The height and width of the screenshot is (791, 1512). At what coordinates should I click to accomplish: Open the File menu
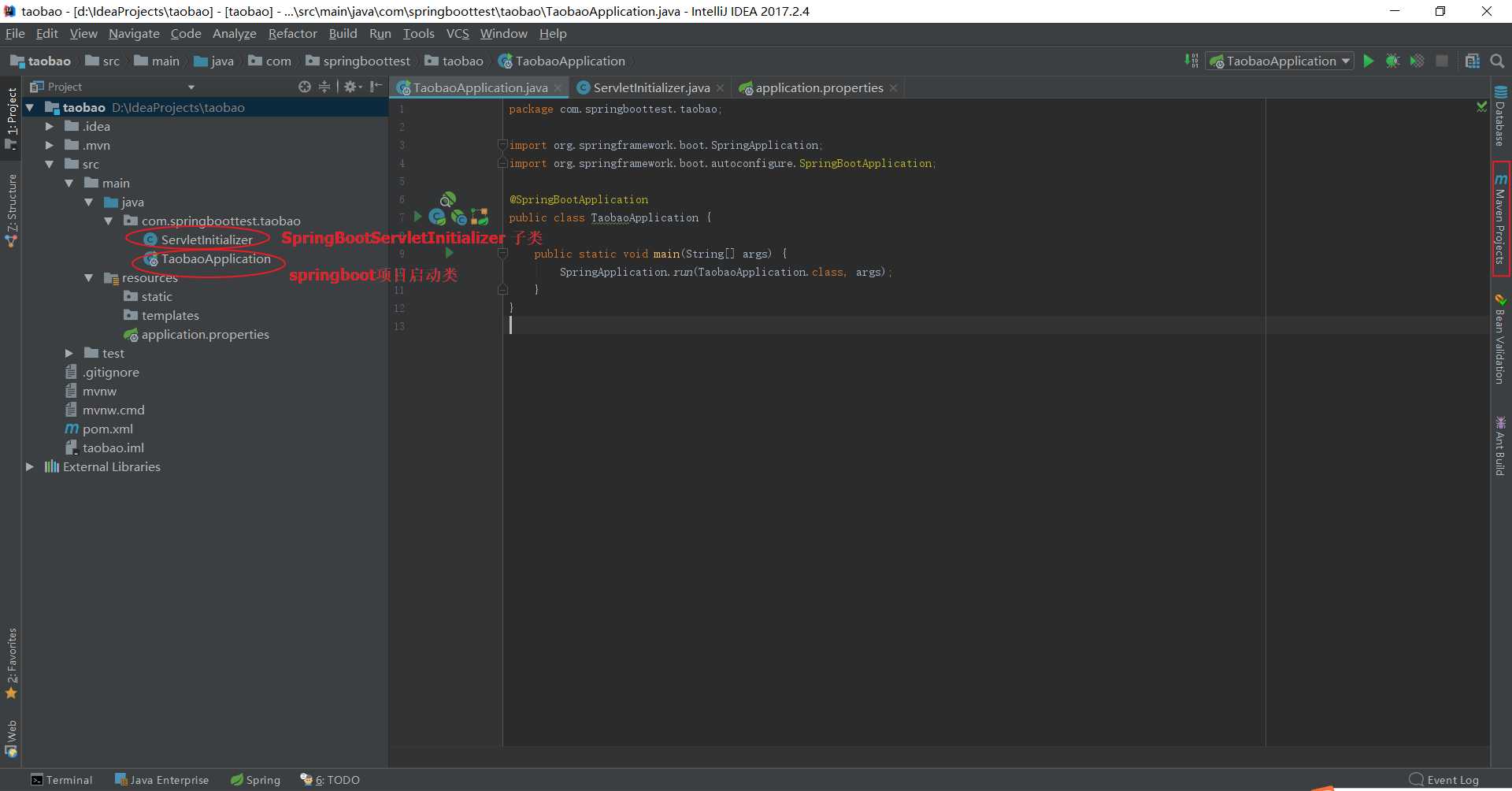tap(15, 33)
